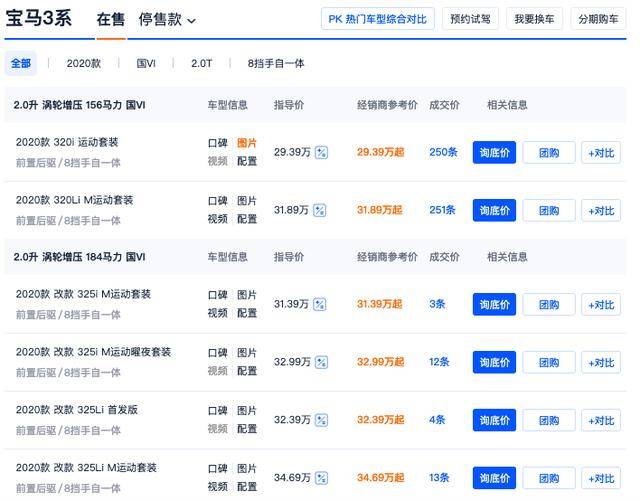
Task: Click 询底价 for 325i M运动曜夜套装
Action: point(494,362)
